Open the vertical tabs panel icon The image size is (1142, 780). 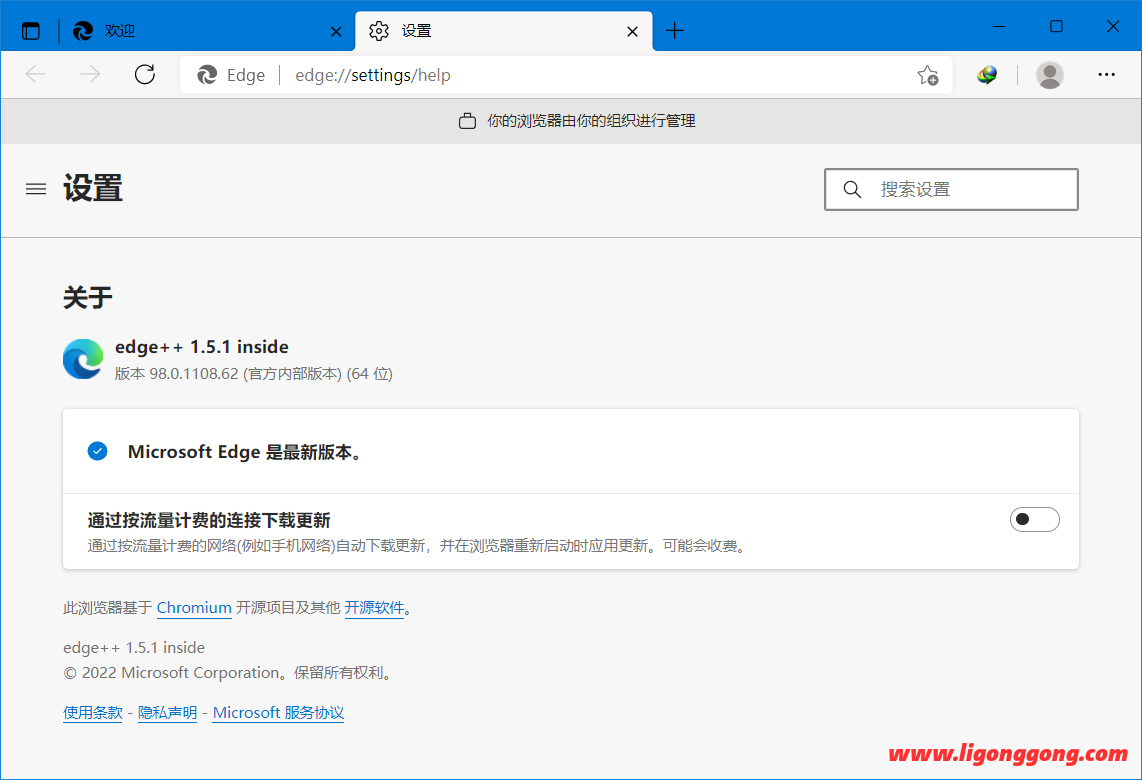tap(31, 31)
